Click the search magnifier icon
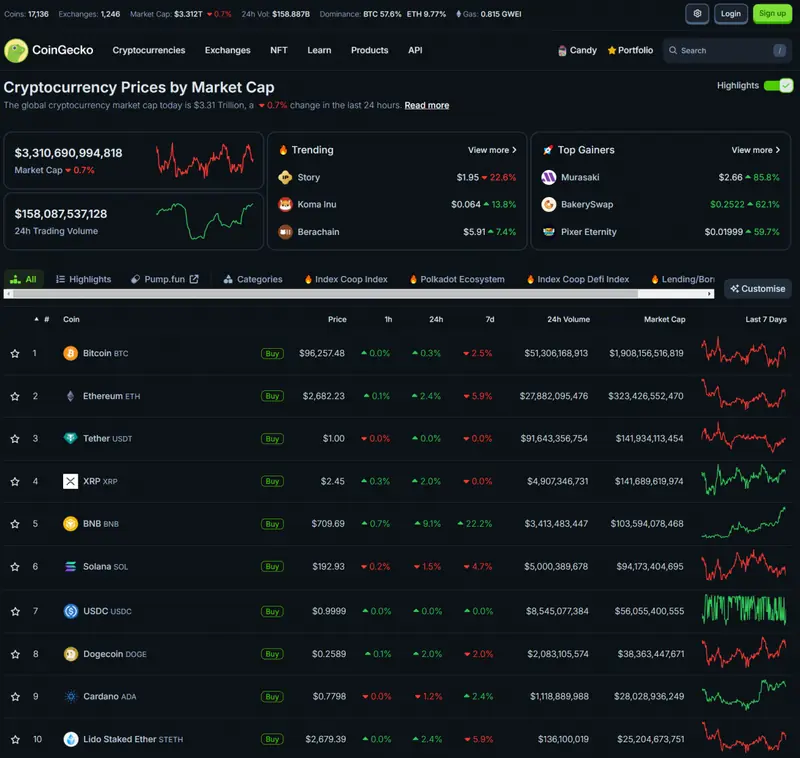Viewport: 800px width, 758px height. point(673,50)
